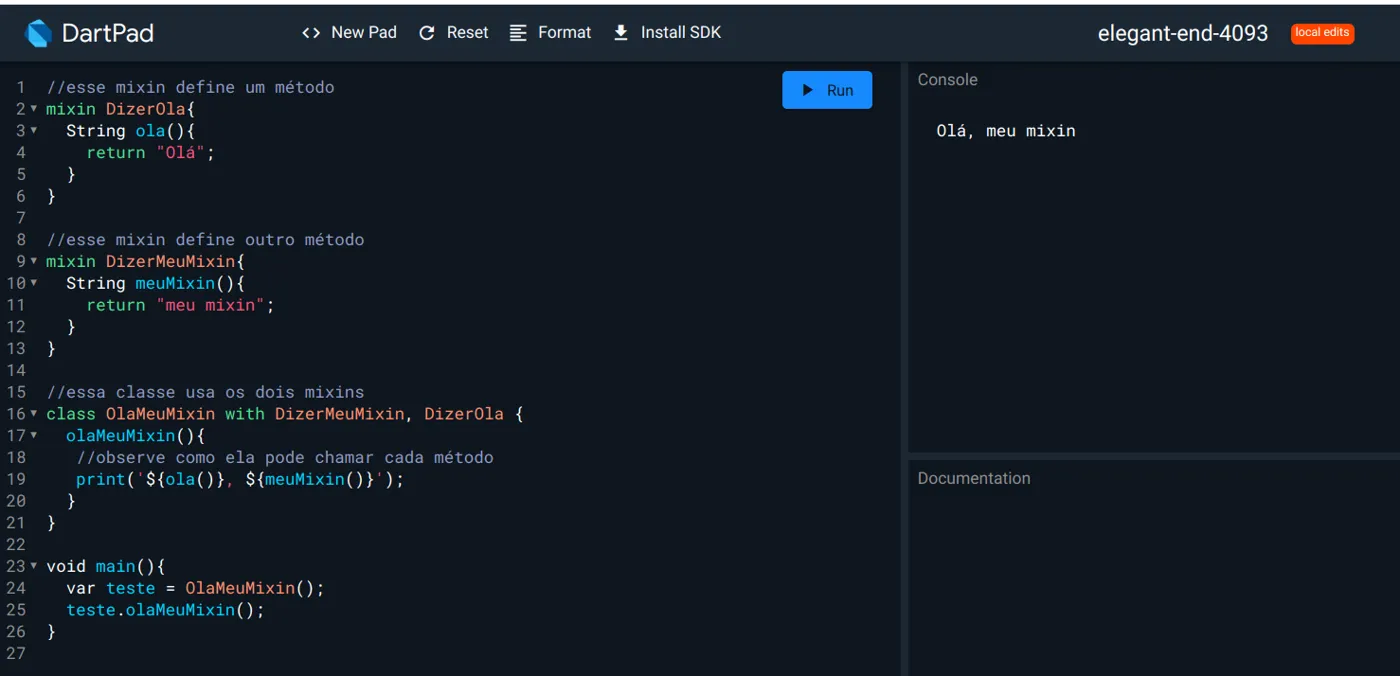
Task: Click 'DizerMeuMixin' in the with clause on line 16
Action: 339,414
